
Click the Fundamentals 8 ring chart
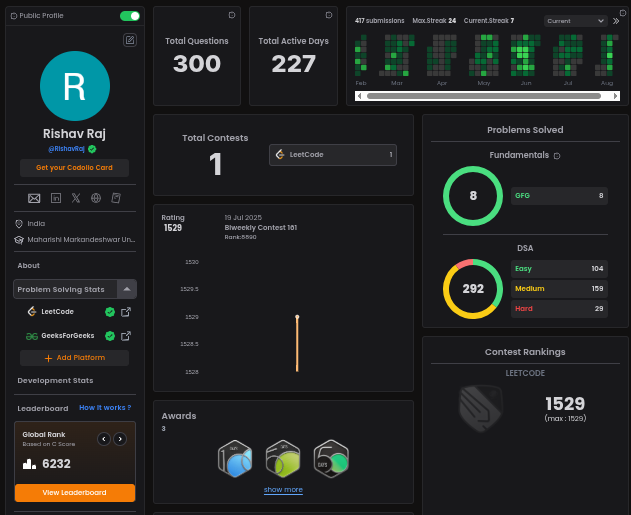click(x=473, y=196)
